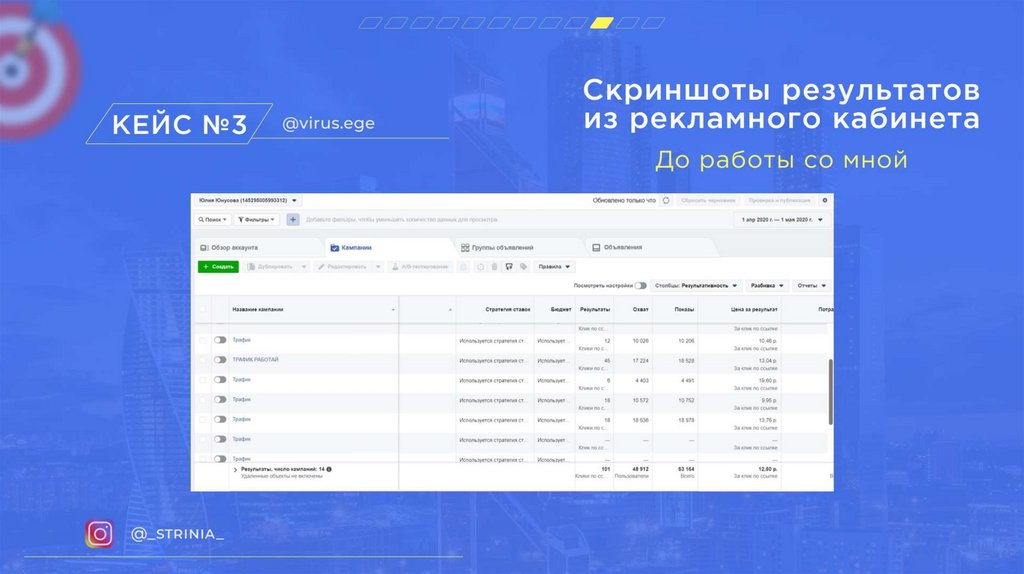Open 'Столбцы: Результативность' dropdown
The width and height of the screenshot is (1024, 574).
point(696,285)
